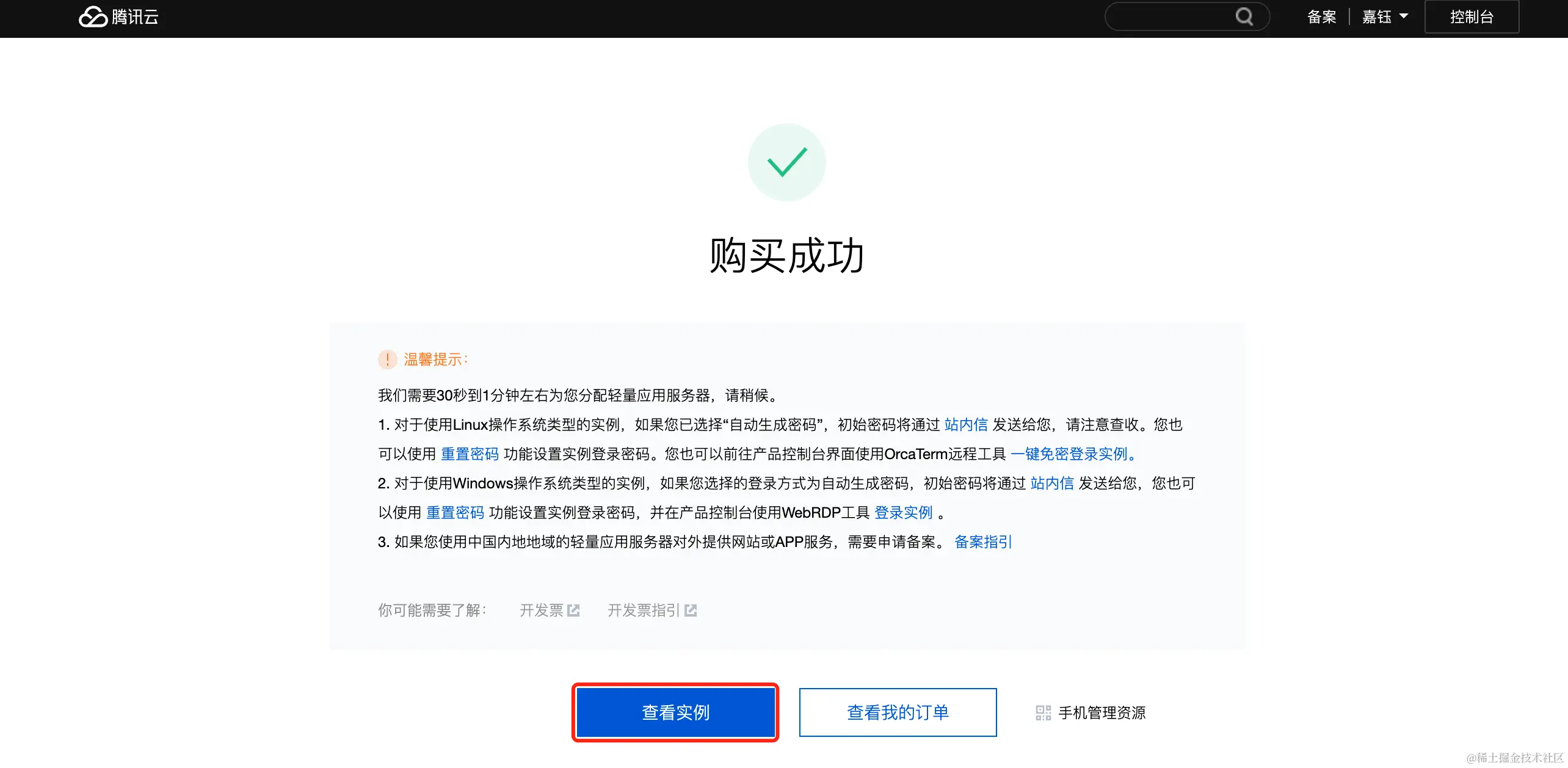Click the orange warning icon beside 温馨提示
The width and height of the screenshot is (1568, 768).
point(388,360)
